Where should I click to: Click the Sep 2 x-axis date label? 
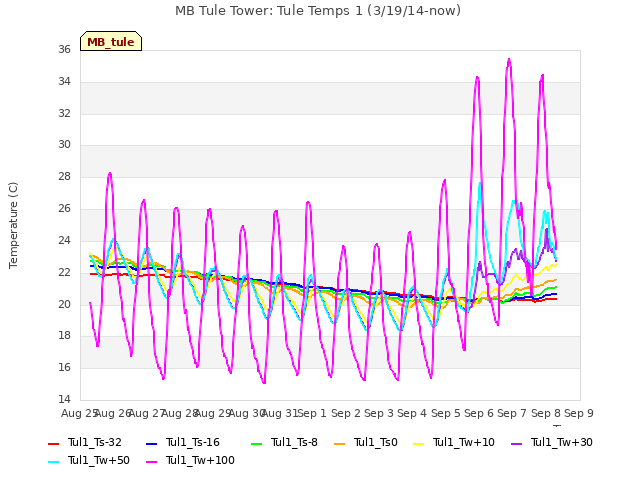coord(346,413)
